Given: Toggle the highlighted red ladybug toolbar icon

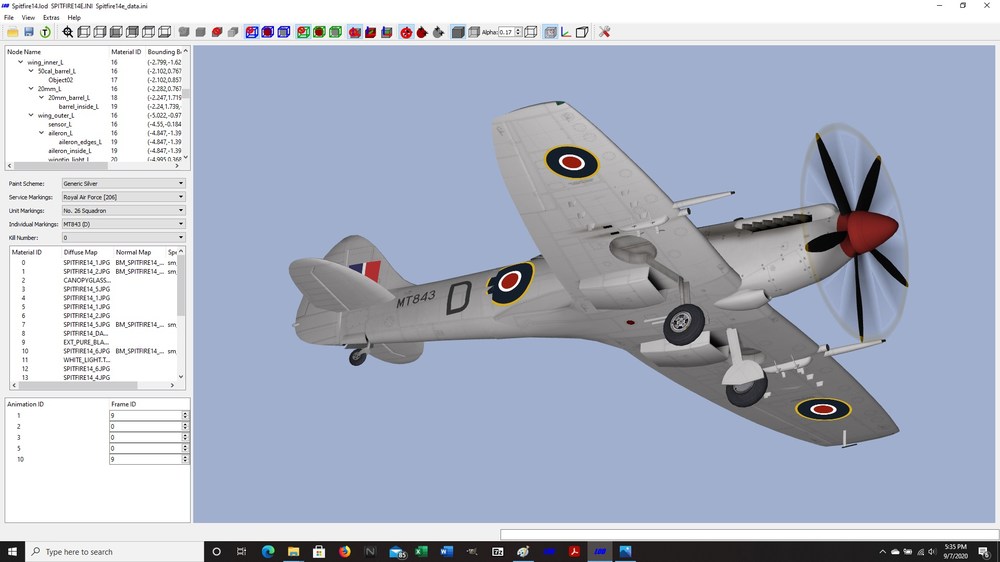Looking at the screenshot, I should [x=406, y=32].
